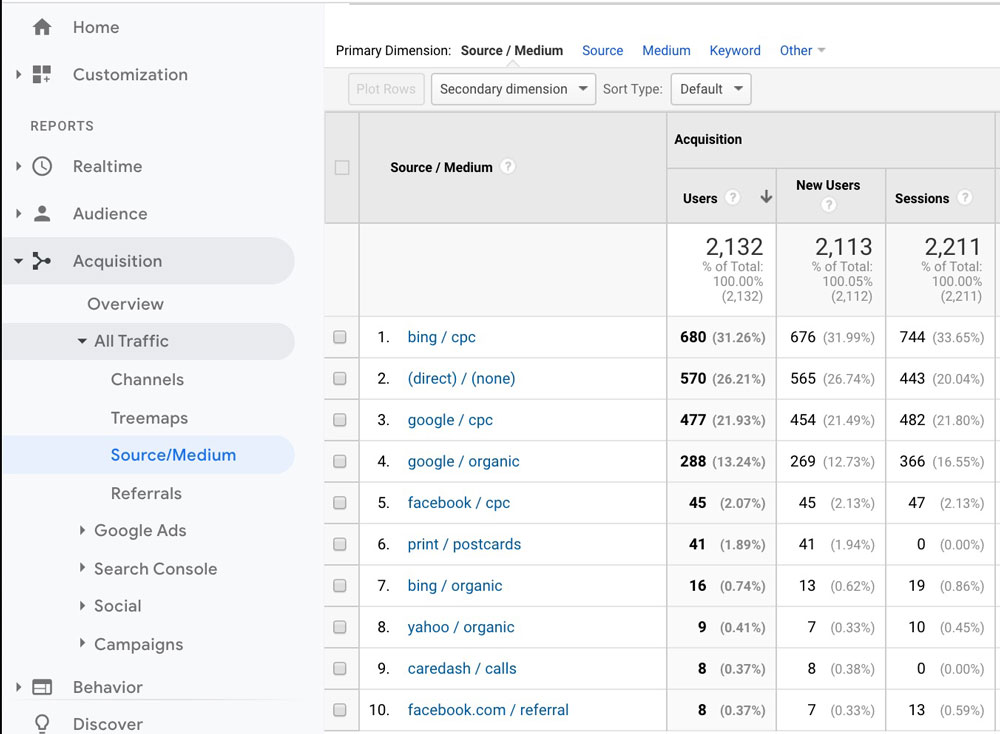Image resolution: width=1000 pixels, height=734 pixels.
Task: Go to Home in the sidebar
Action: pos(96,27)
